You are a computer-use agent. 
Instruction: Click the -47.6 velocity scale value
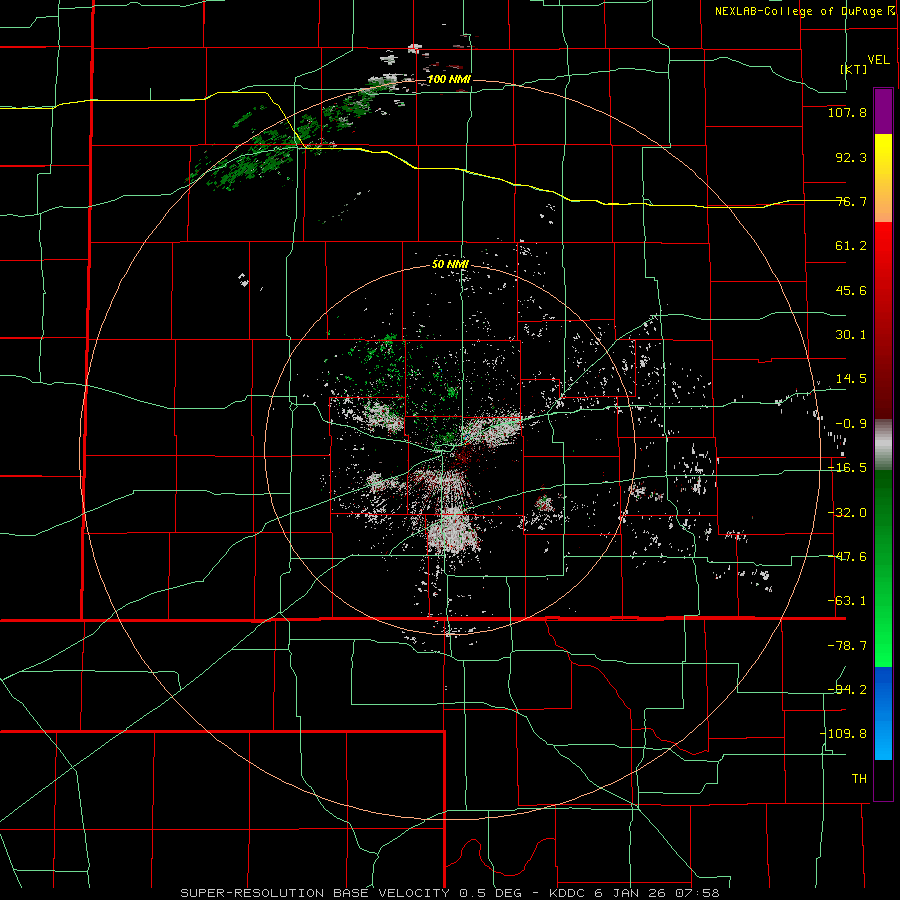coord(847,557)
